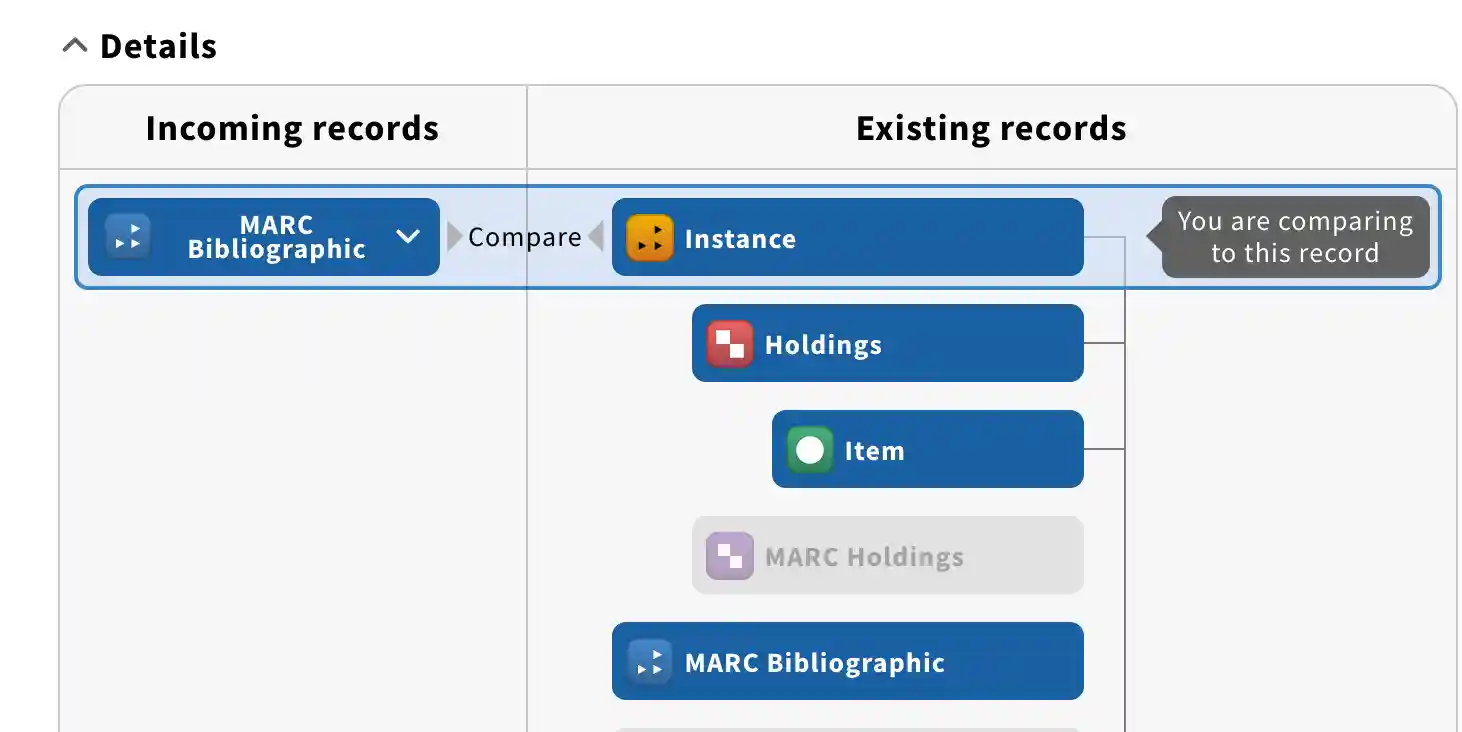
Task: Click the Incoming records column header
Action: pyautogui.click(x=292, y=128)
